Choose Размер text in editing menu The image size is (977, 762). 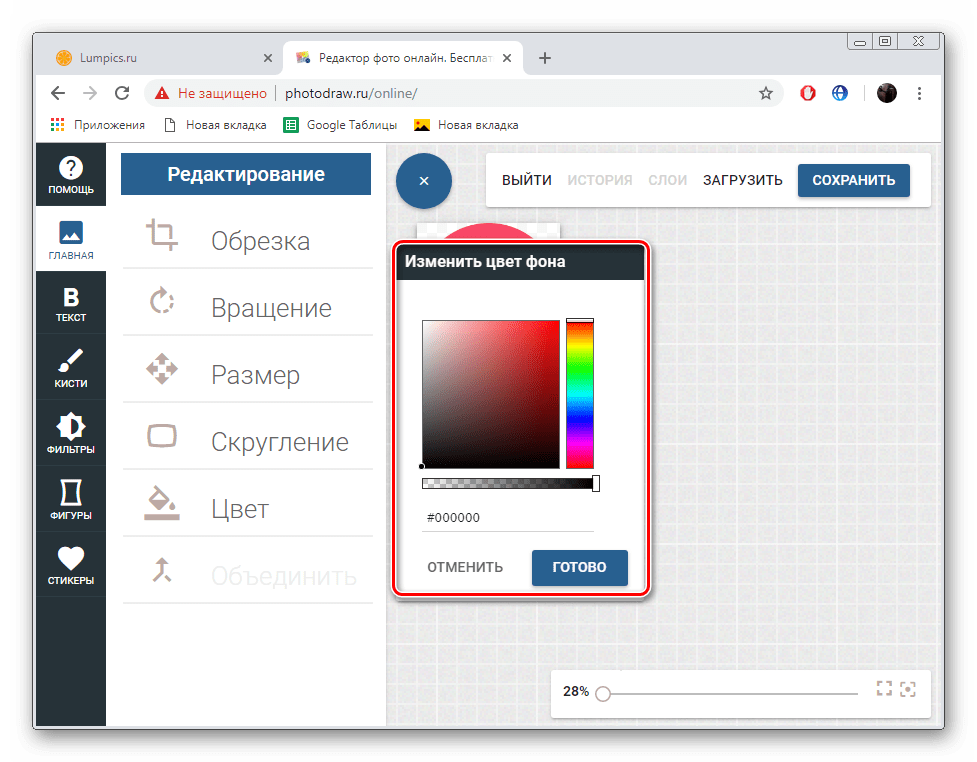click(x=255, y=374)
